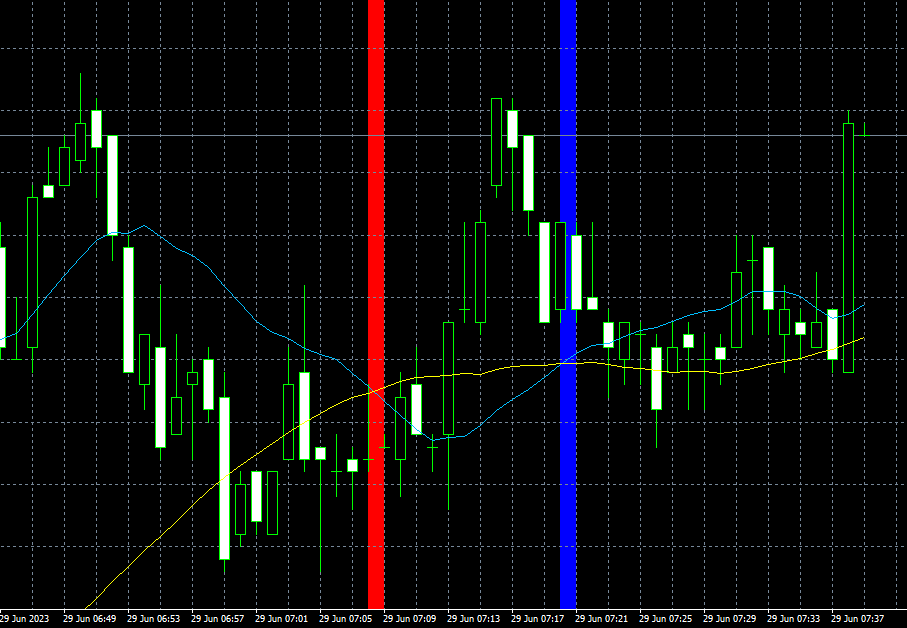Image resolution: width=907 pixels, height=628 pixels.
Task: Click the 29 Jun 07:09 time label
Action: point(412,619)
